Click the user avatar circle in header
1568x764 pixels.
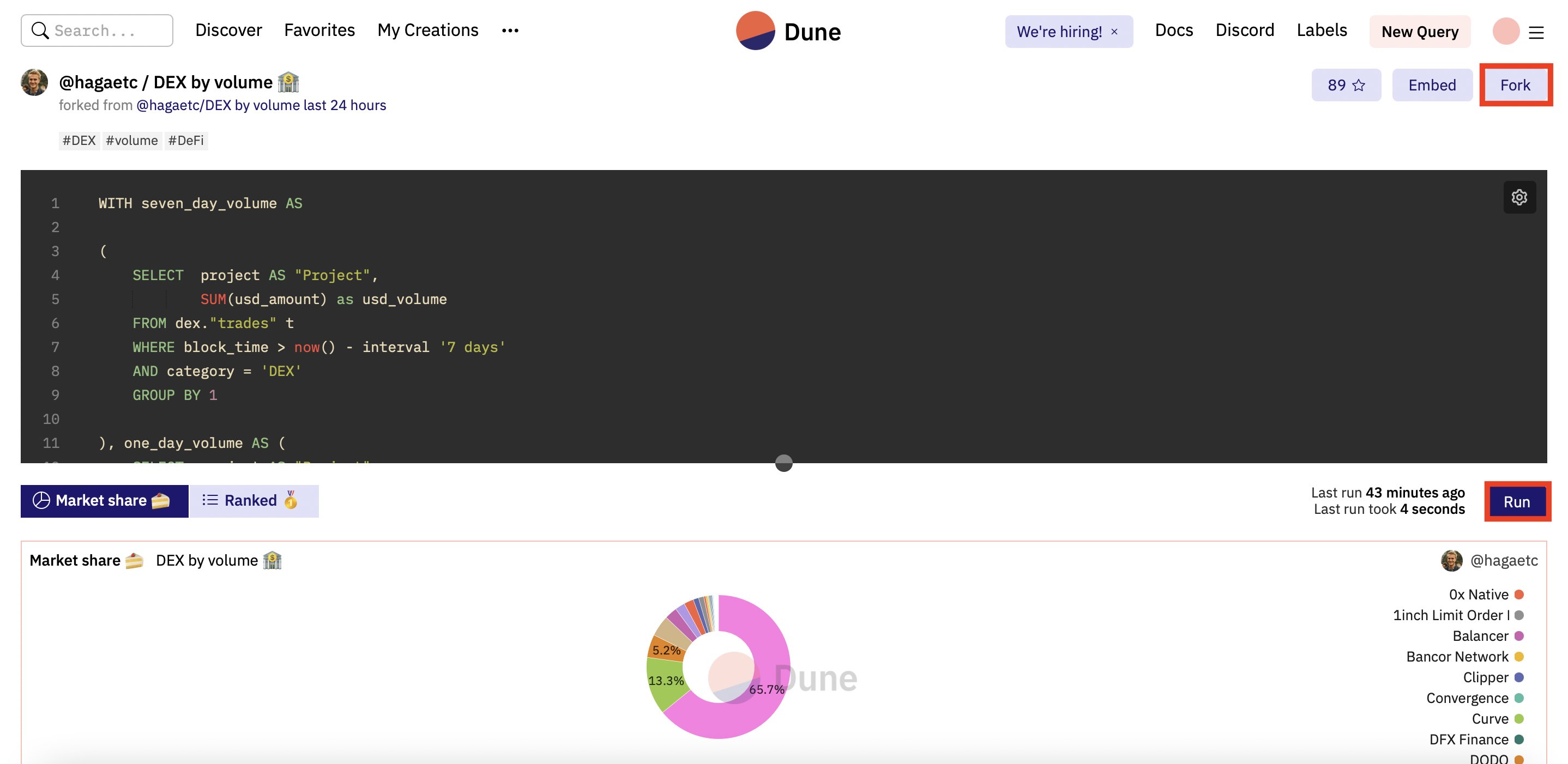tap(1505, 31)
